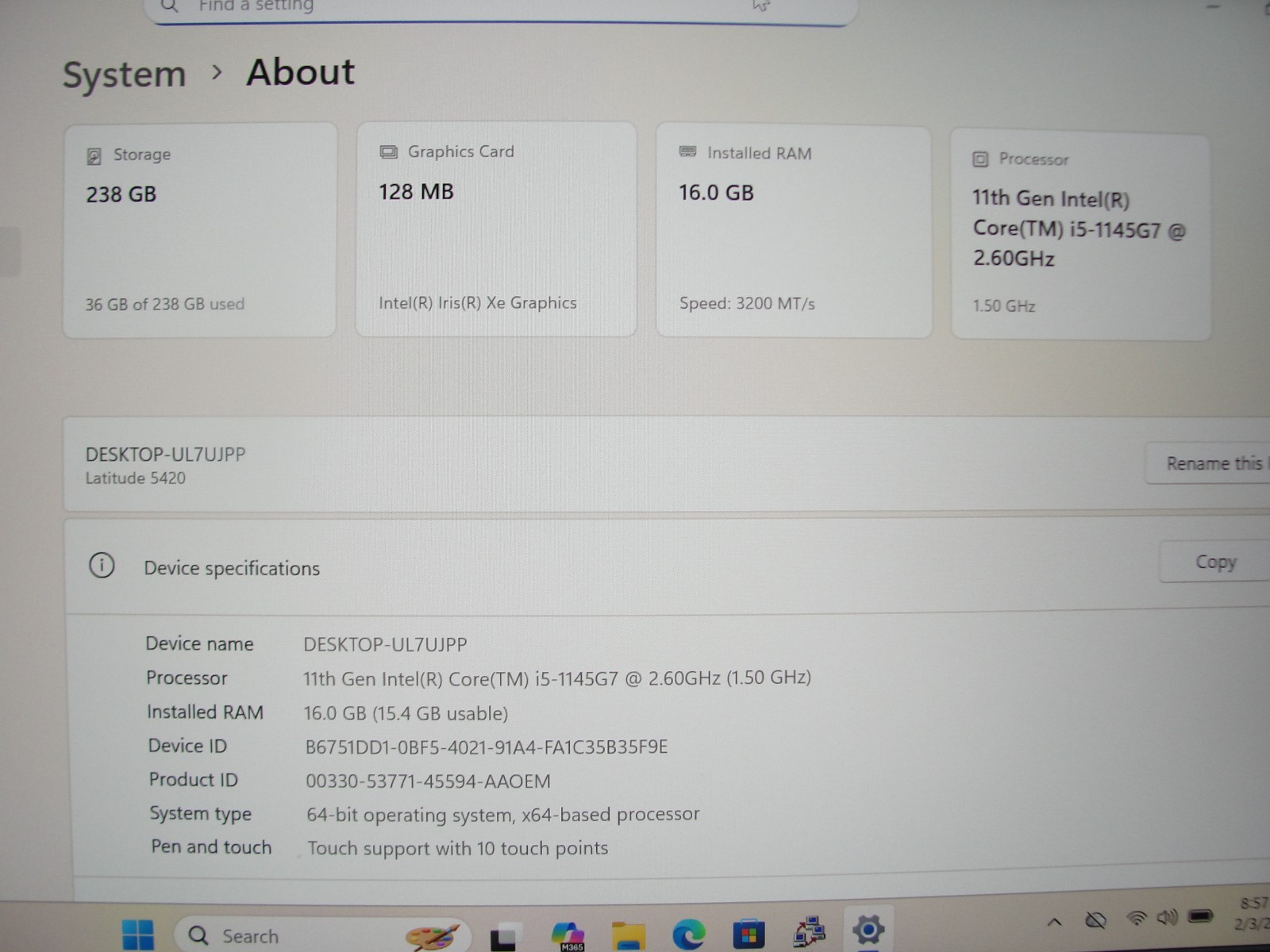Screen dimensions: 1270x952
Task: Click the search magnifier in Settings
Action: [x=169, y=6]
